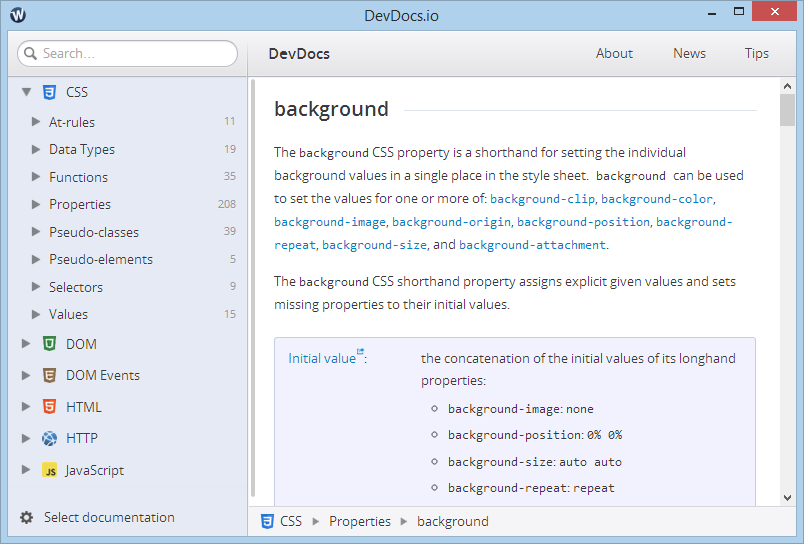
Task: Click the content vertical scrollbar thumb
Action: click(788, 110)
